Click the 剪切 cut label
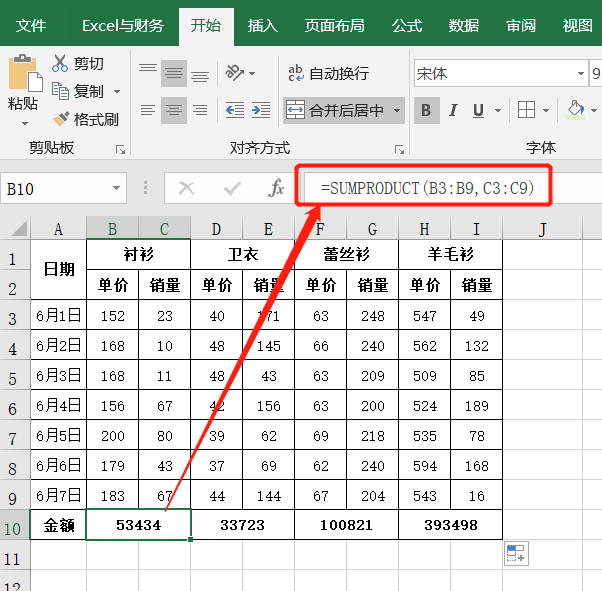The image size is (602, 591). tap(89, 63)
